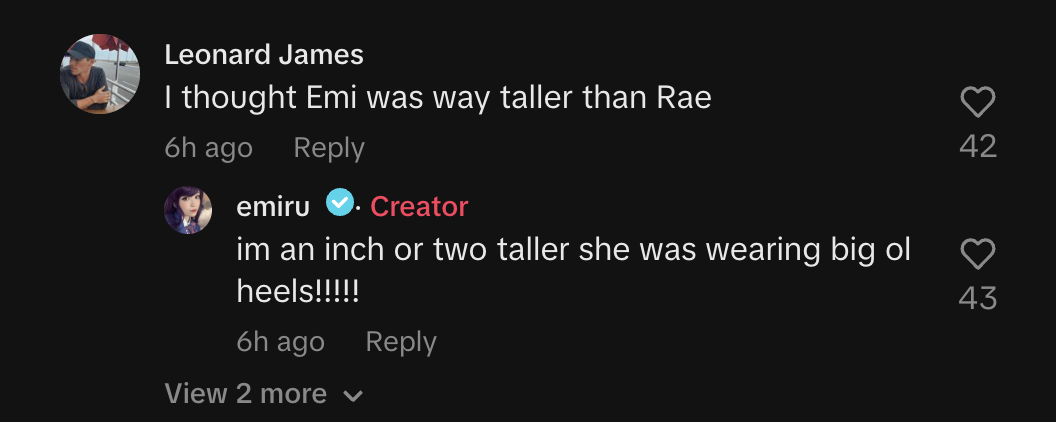This screenshot has height=422, width=1056.
Task: Click the heels!!!!! line in emiru's reply
Action: (x=298, y=292)
